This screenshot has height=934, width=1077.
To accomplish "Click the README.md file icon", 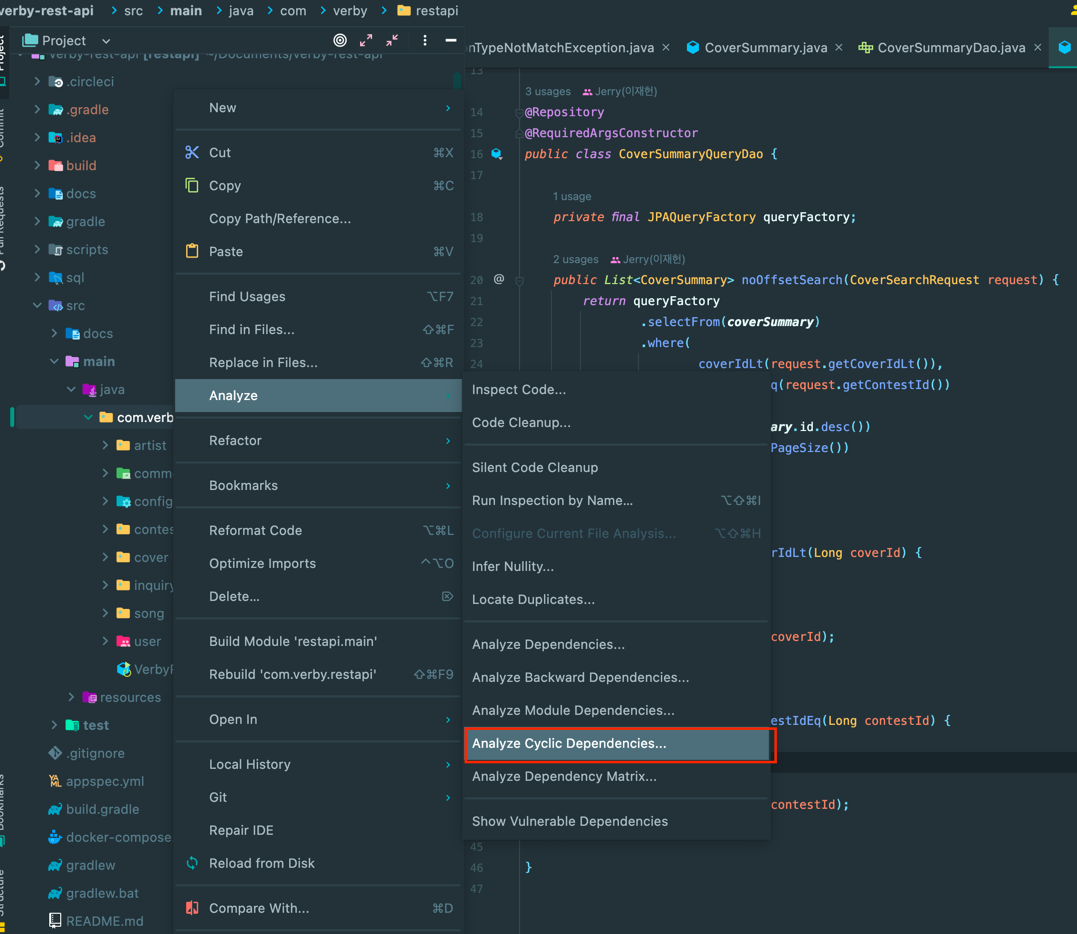I will tap(55, 921).
